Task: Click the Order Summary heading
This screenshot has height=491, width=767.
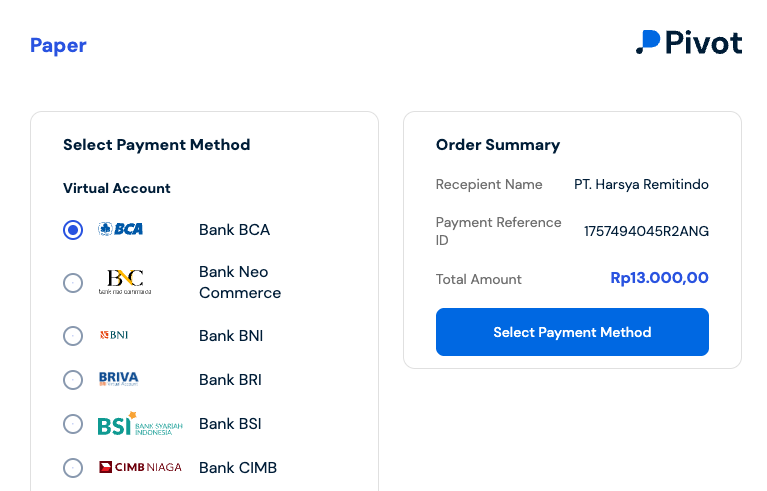Action: pyautogui.click(x=498, y=145)
